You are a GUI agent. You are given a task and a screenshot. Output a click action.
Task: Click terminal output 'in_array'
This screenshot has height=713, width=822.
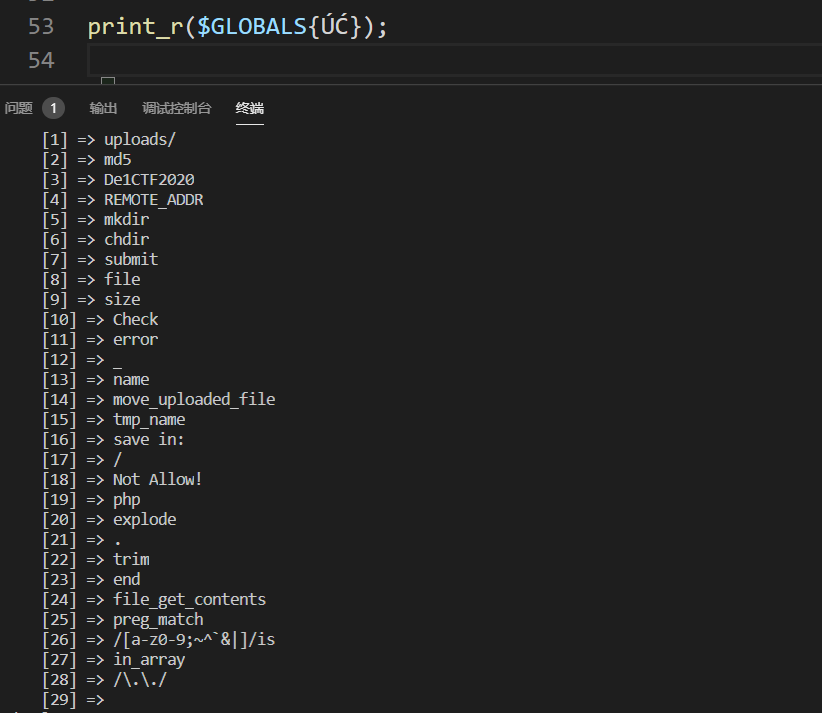[149, 660]
